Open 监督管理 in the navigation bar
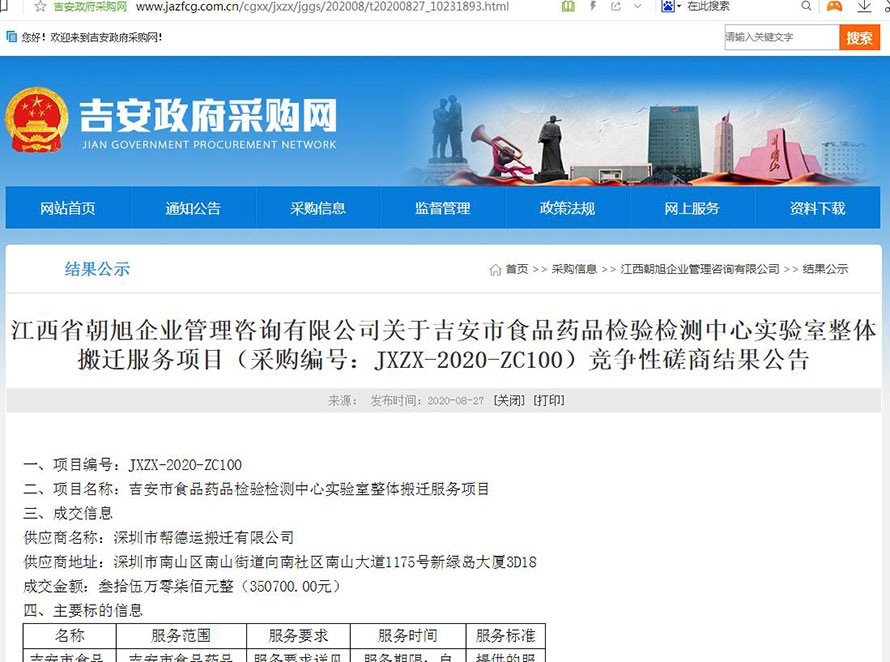Screen dimensions: 890x662 [442, 209]
